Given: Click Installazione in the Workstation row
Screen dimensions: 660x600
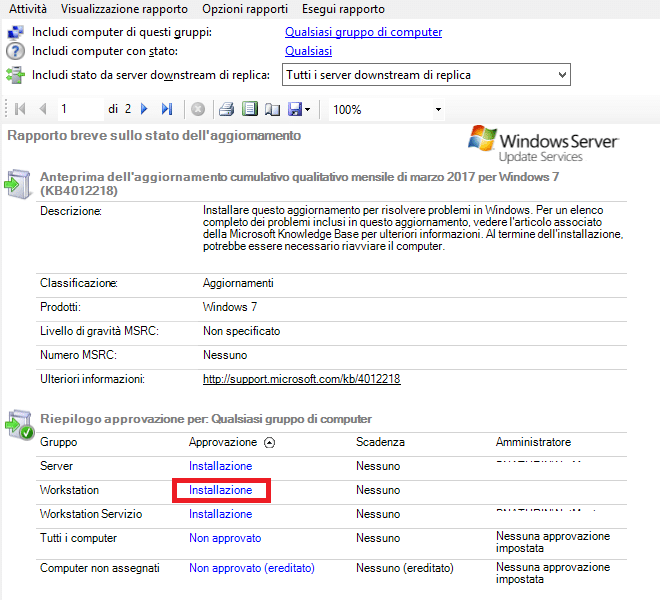Looking at the screenshot, I should pyautogui.click(x=221, y=490).
